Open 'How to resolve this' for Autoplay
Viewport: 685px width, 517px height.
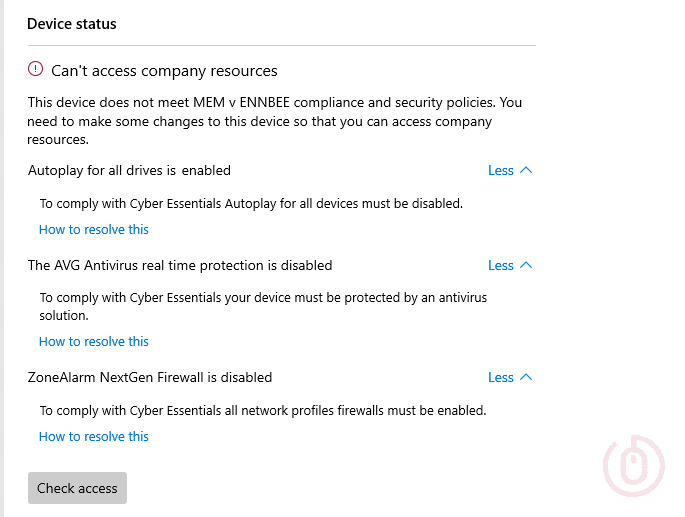[93, 229]
